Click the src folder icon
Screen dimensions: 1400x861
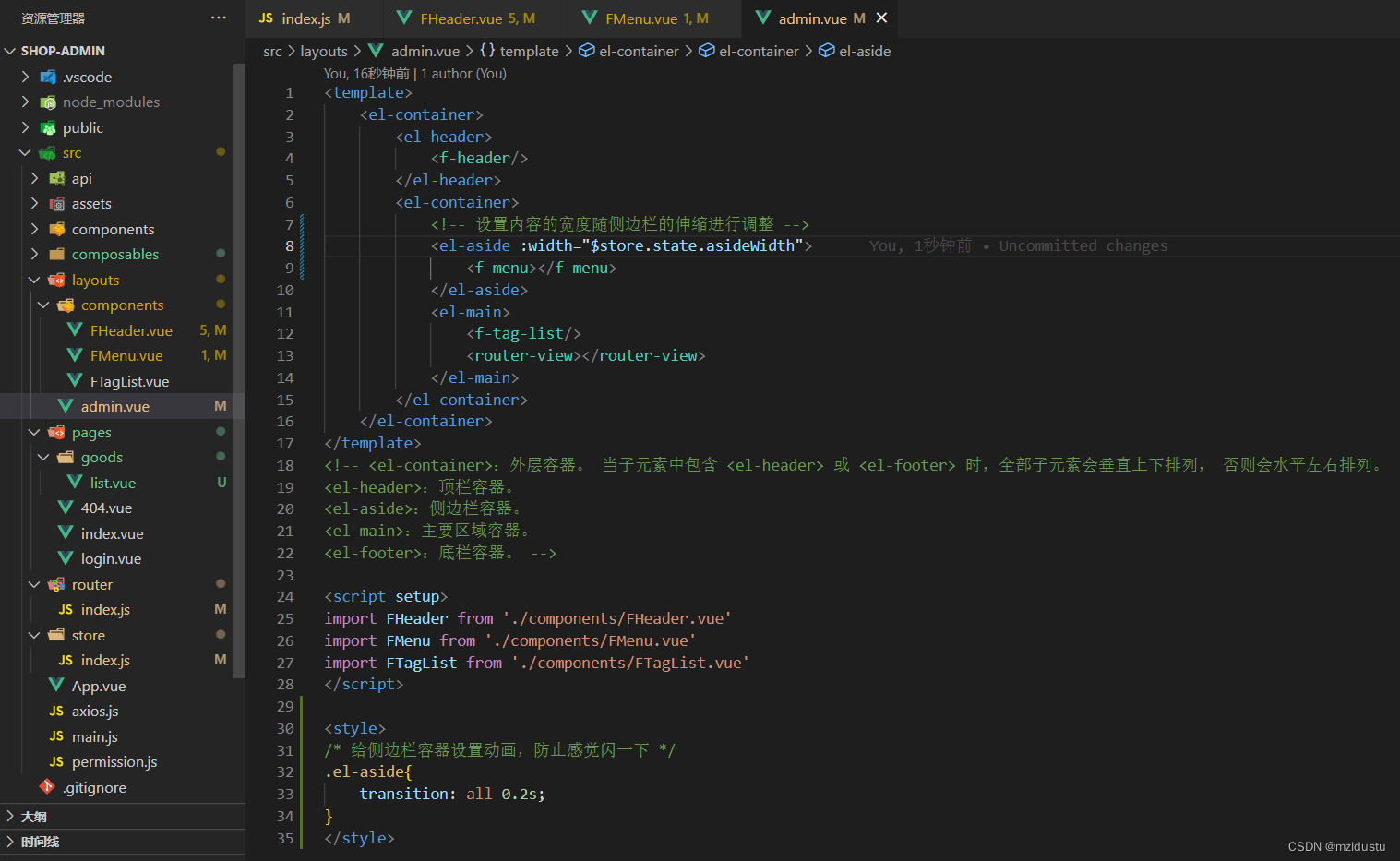point(48,153)
